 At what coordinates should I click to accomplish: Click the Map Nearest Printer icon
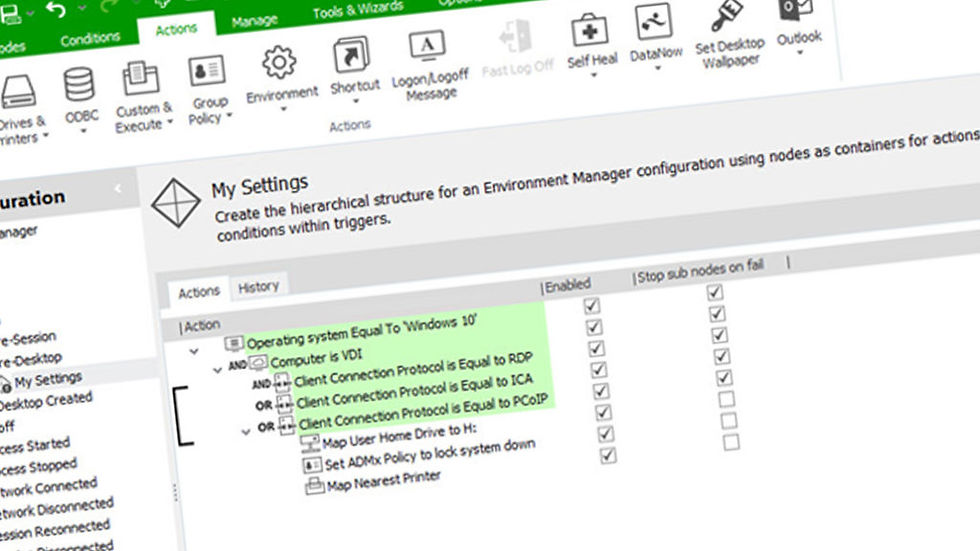(x=314, y=485)
